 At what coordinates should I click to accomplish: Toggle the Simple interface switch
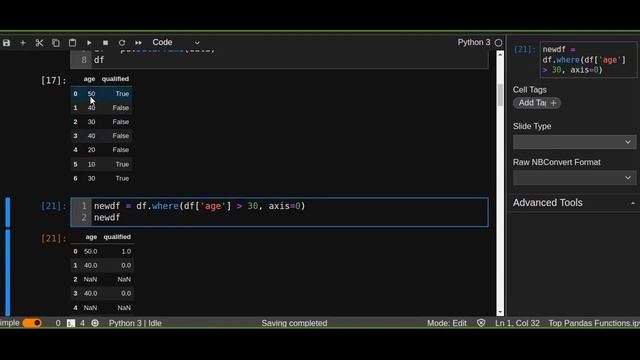click(32, 323)
